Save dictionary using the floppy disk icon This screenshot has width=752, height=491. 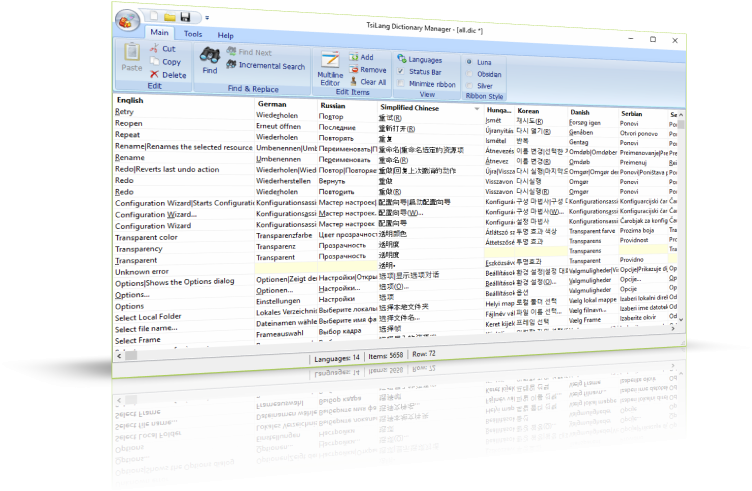coord(185,17)
